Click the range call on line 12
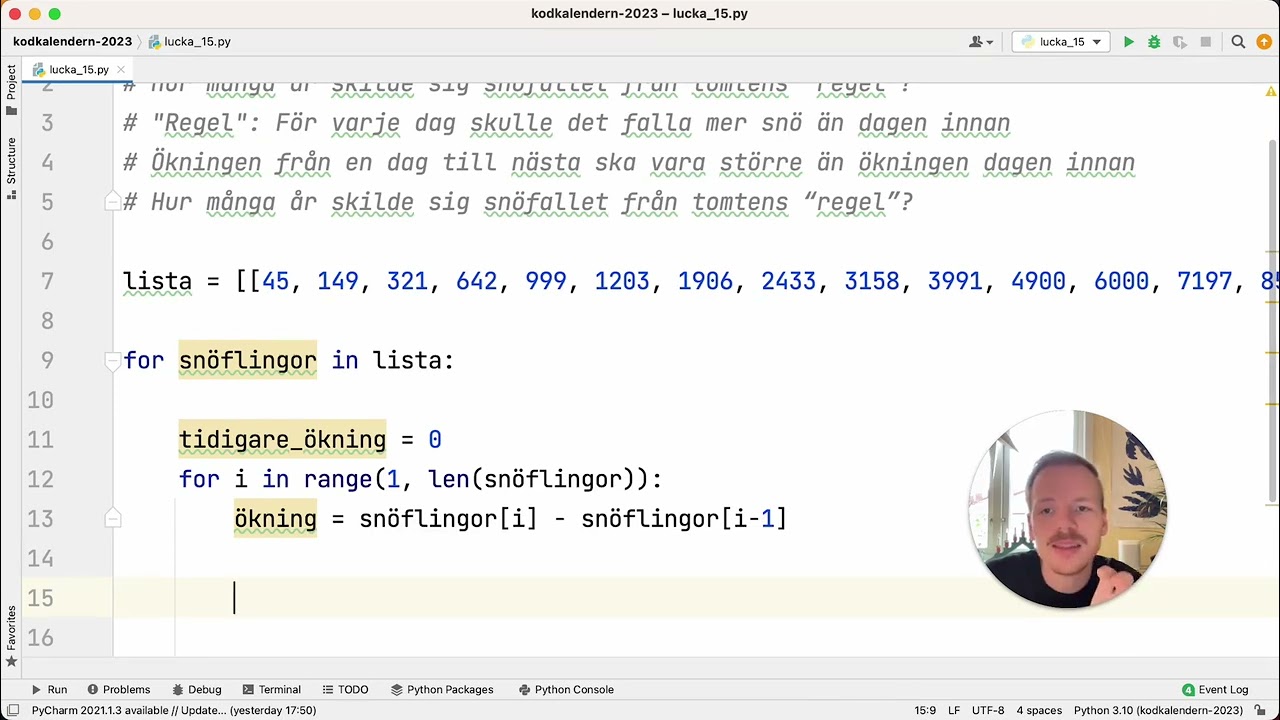The width and height of the screenshot is (1280, 720). [x=338, y=480]
